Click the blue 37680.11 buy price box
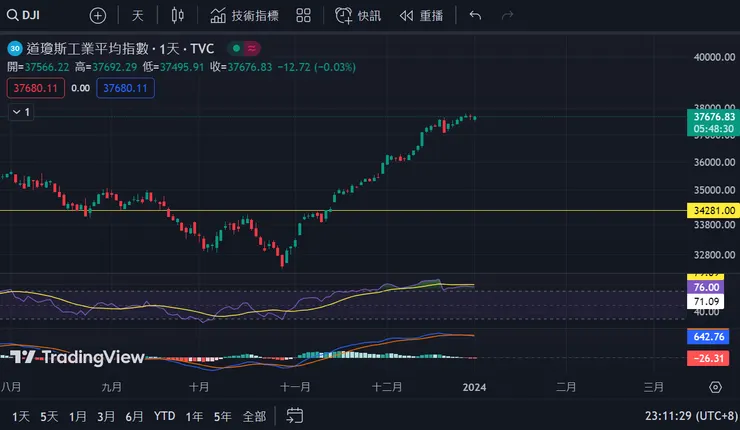 tap(126, 88)
